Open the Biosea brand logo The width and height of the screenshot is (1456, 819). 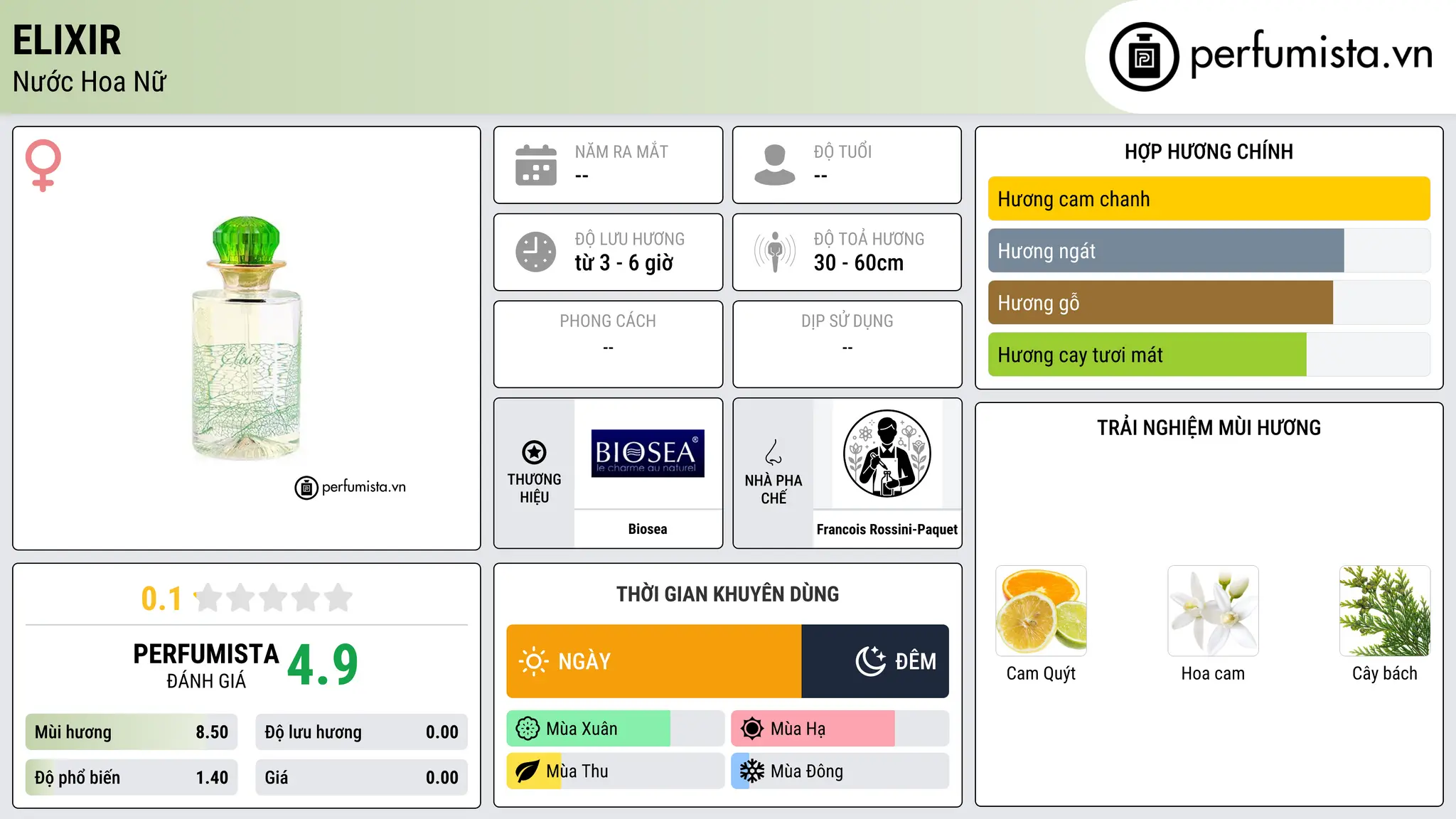click(648, 454)
